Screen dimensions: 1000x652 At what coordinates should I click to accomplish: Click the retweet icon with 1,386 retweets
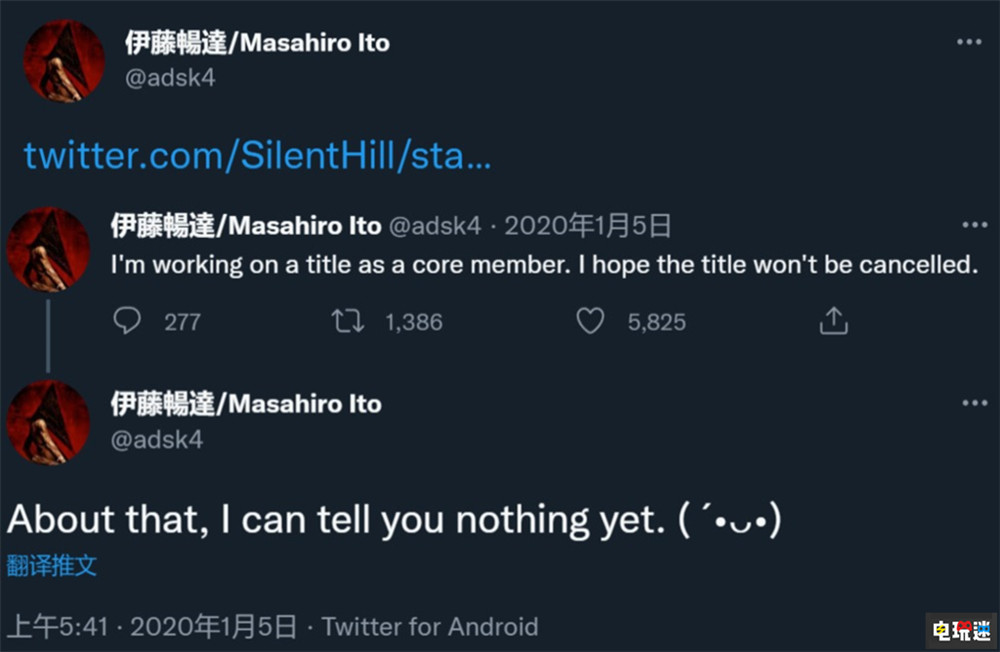(x=348, y=321)
